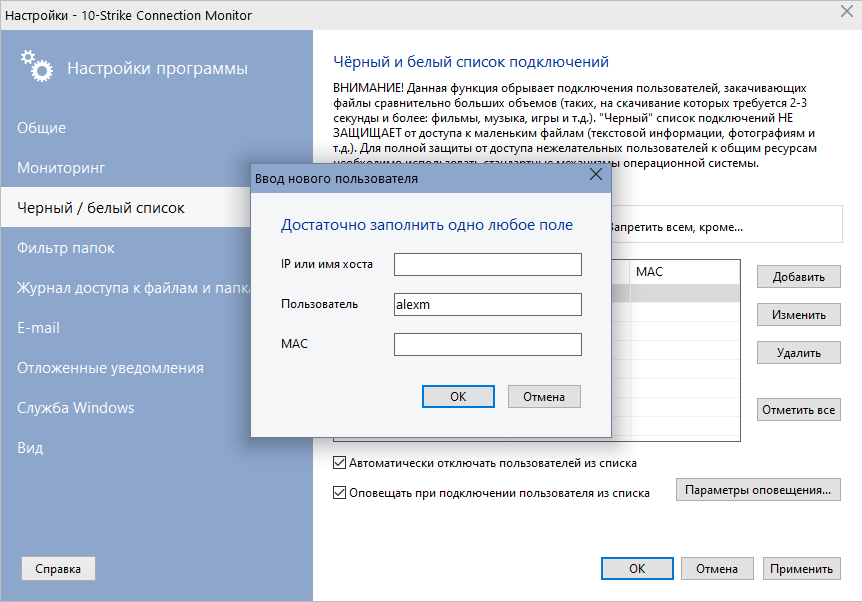Click the Применить button
The image size is (862, 602).
pos(801,568)
